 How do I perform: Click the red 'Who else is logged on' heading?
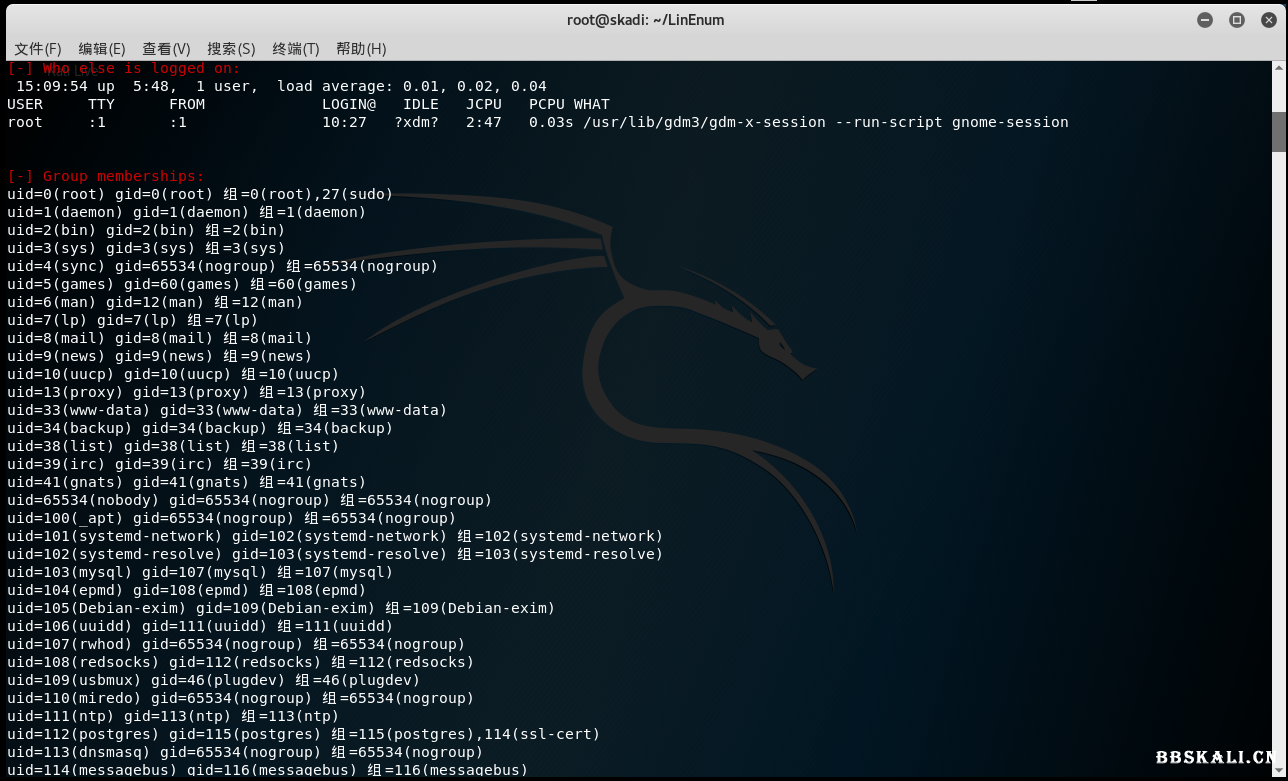(123, 68)
